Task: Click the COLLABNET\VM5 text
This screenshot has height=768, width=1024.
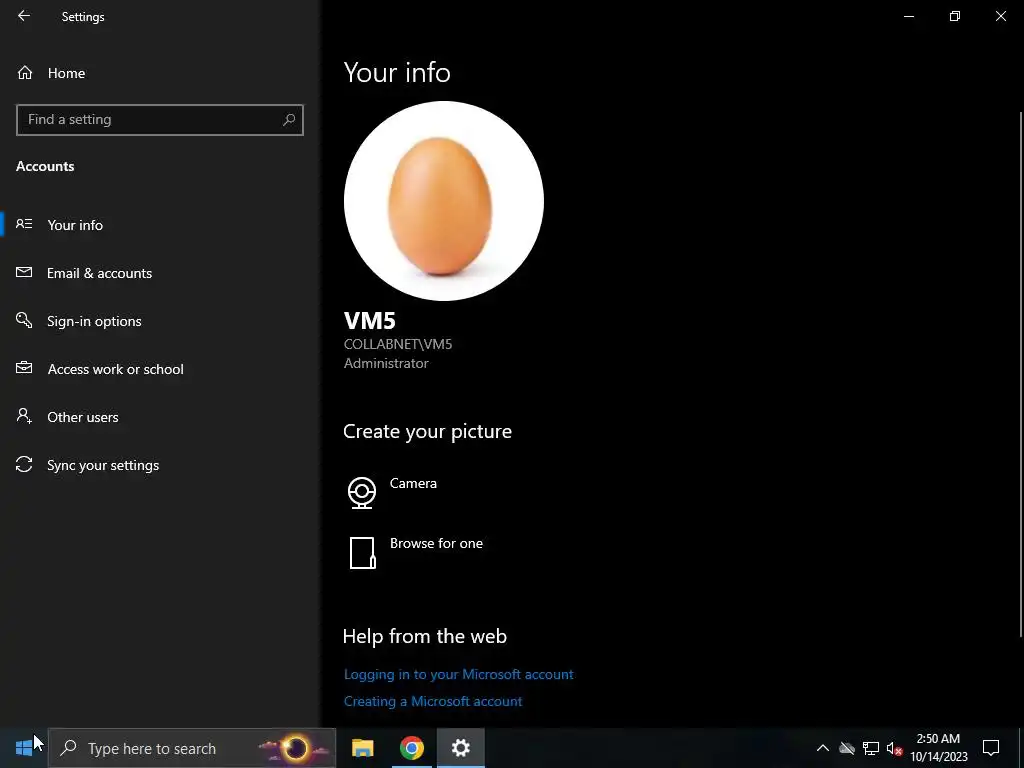Action: pos(398,344)
